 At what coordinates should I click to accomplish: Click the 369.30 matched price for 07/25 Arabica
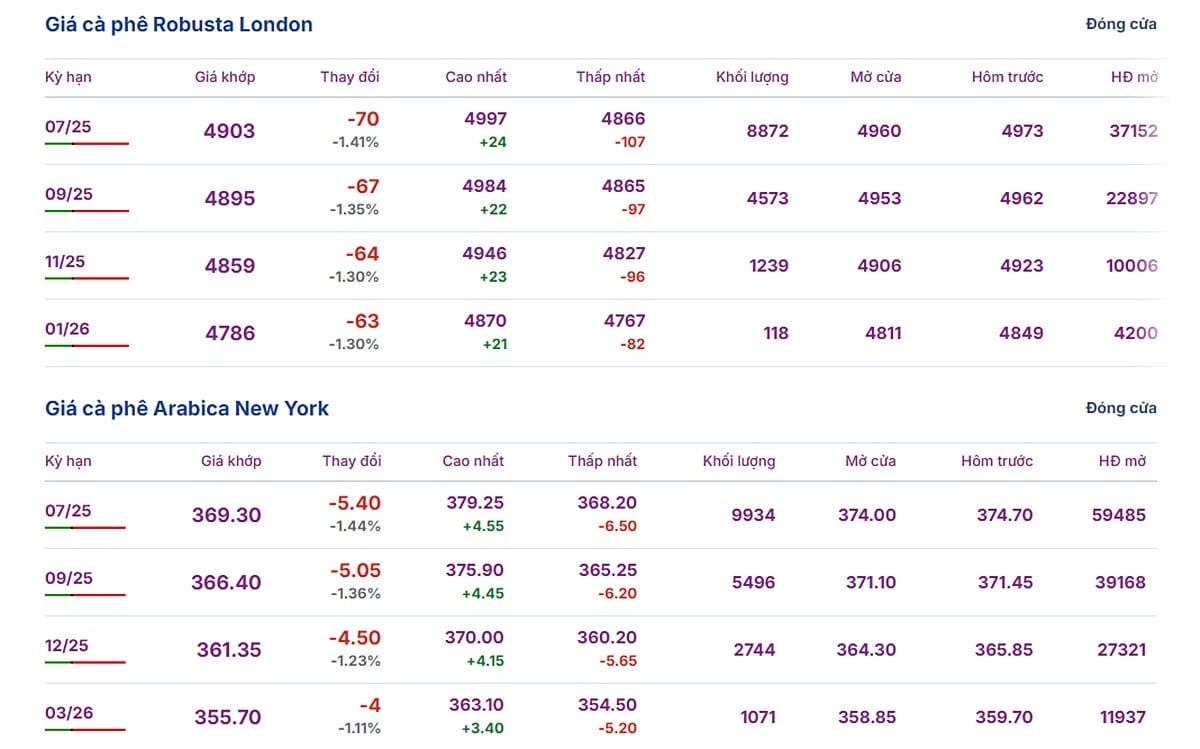pyautogui.click(x=227, y=515)
